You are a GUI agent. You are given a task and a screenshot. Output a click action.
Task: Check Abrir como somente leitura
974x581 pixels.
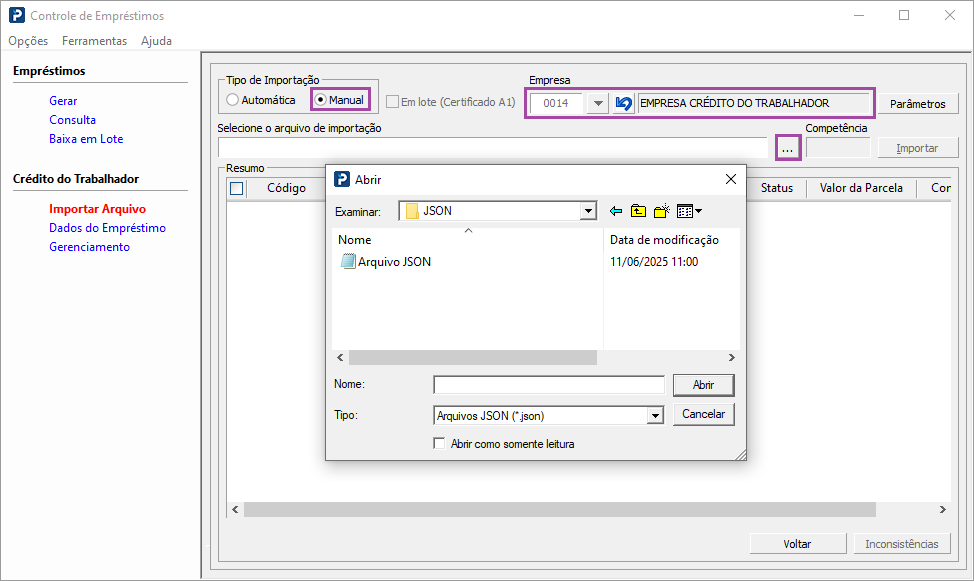pyautogui.click(x=439, y=444)
